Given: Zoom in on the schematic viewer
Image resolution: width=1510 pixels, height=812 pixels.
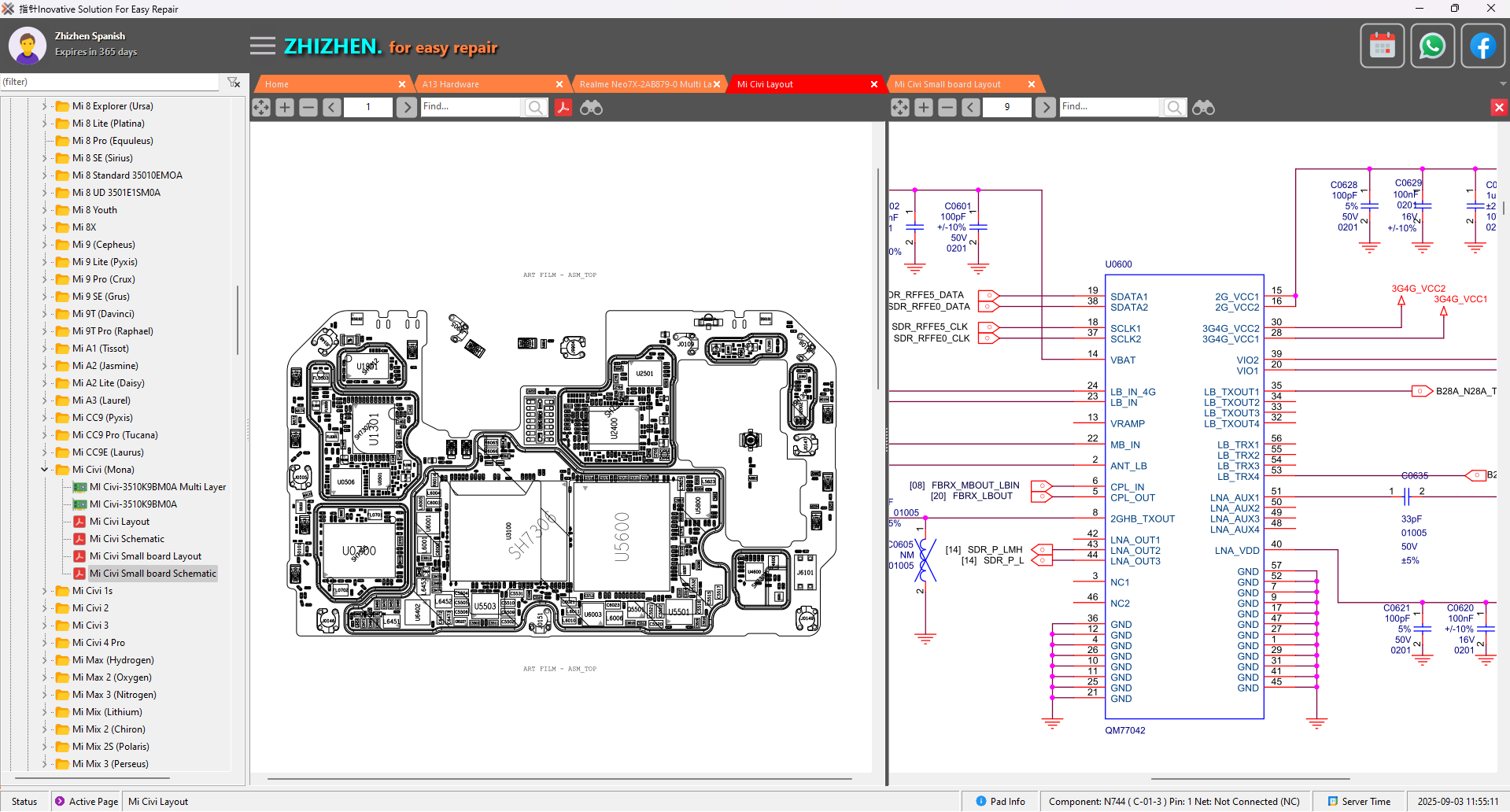Looking at the screenshot, I should click(924, 107).
